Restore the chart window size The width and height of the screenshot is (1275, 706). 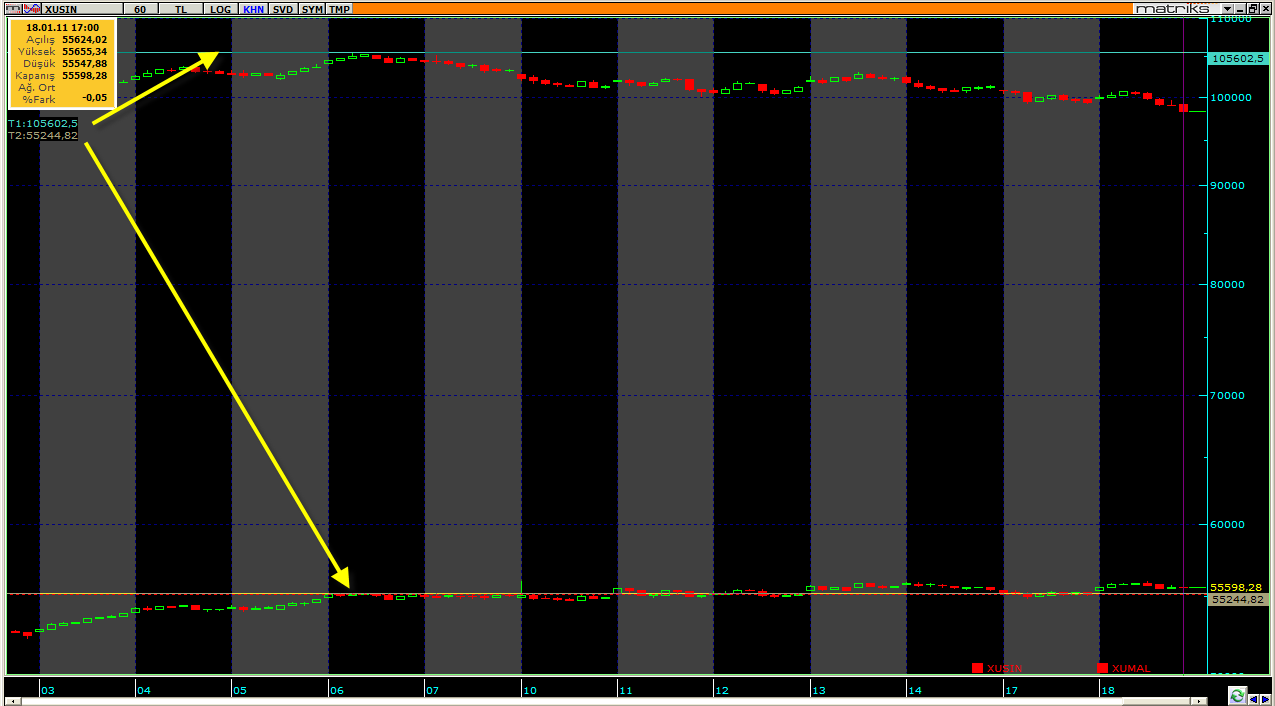click(1253, 8)
